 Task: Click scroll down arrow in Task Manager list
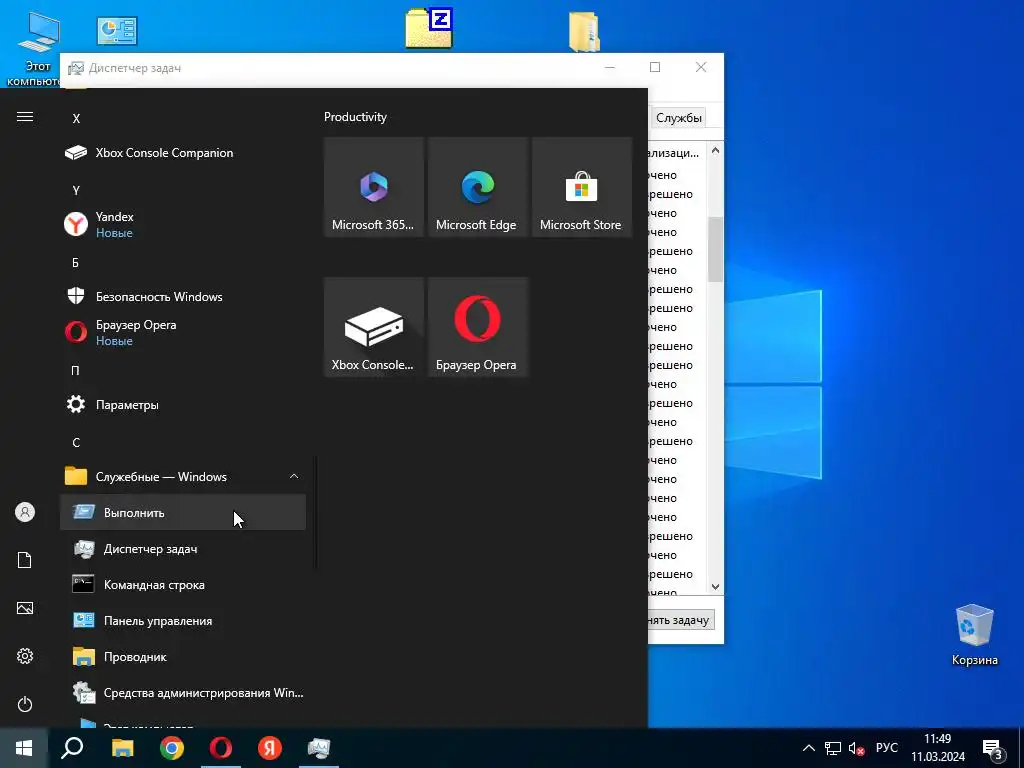[715, 586]
